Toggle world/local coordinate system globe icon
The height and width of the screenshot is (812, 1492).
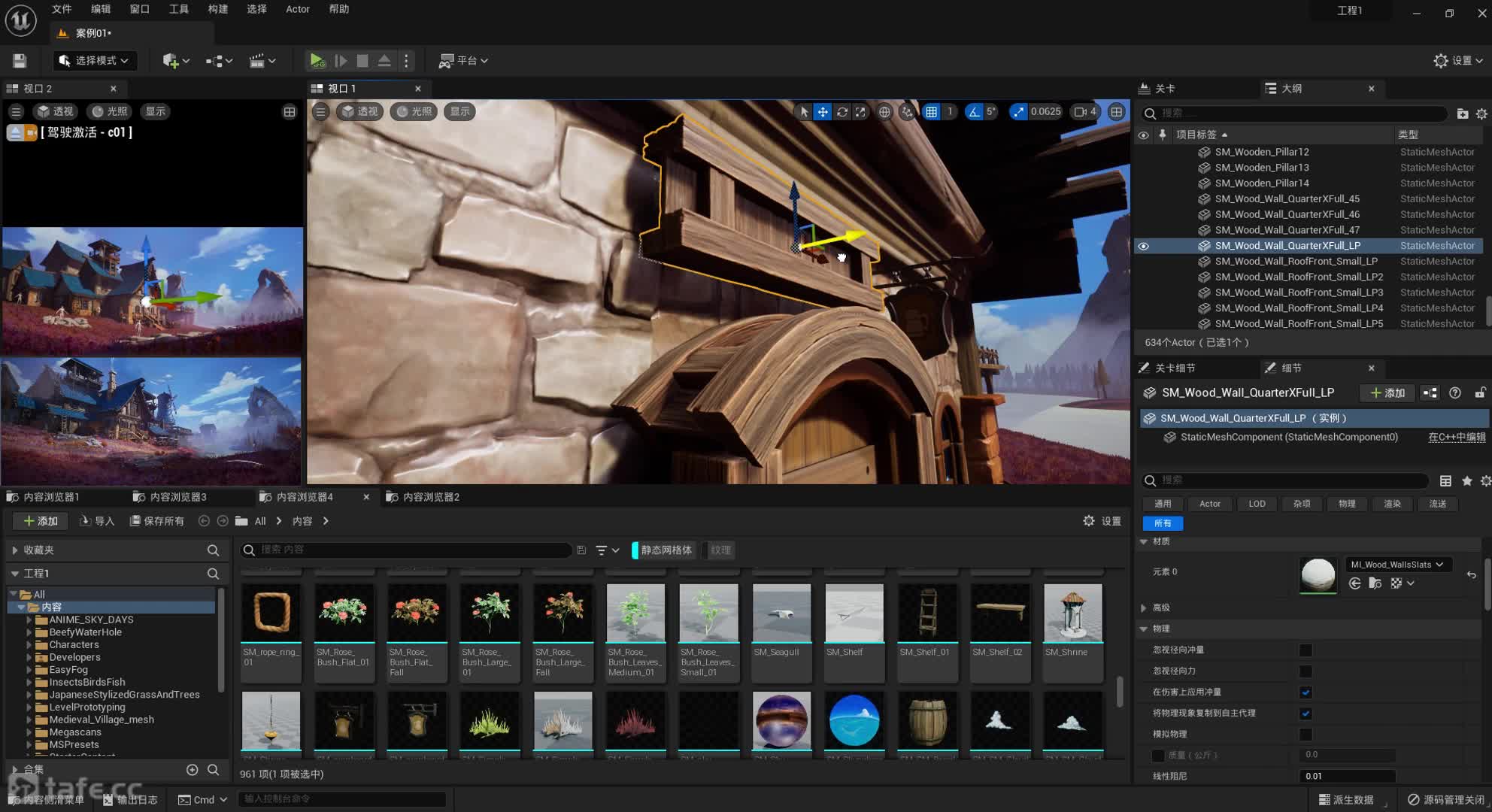click(884, 112)
